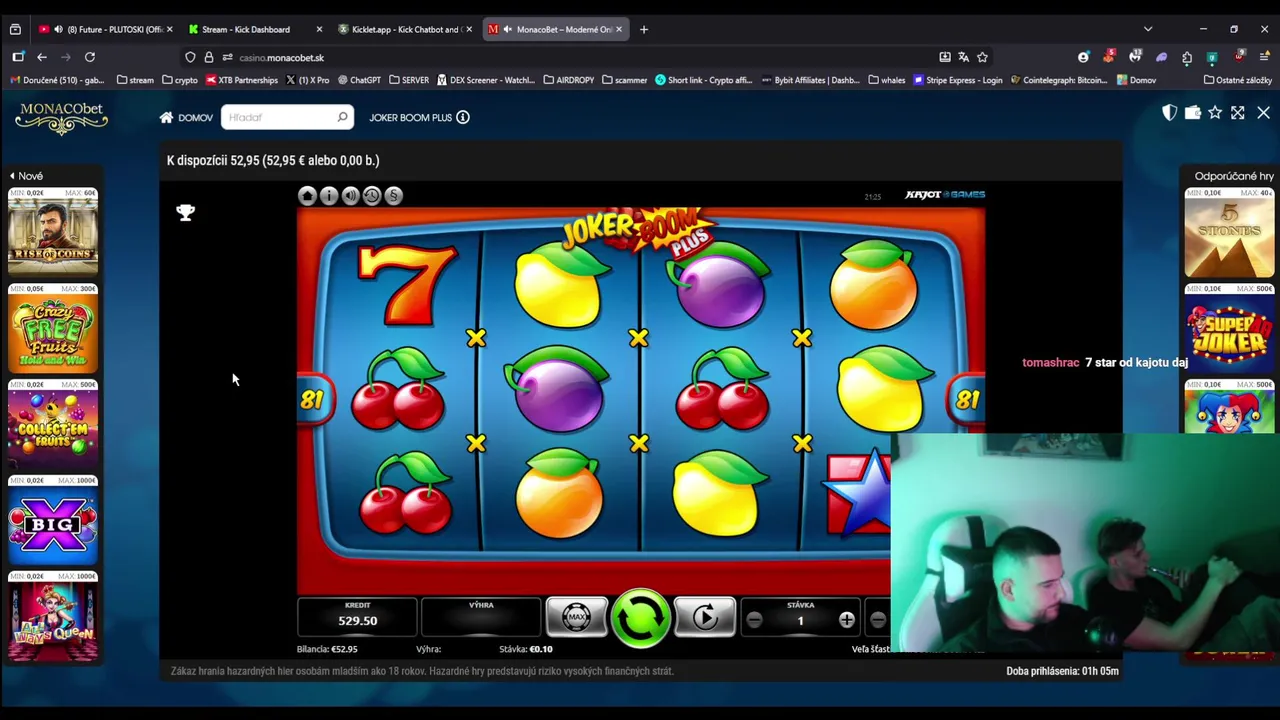Close the game with X icon
This screenshot has width=1280, height=720.
click(x=1263, y=113)
